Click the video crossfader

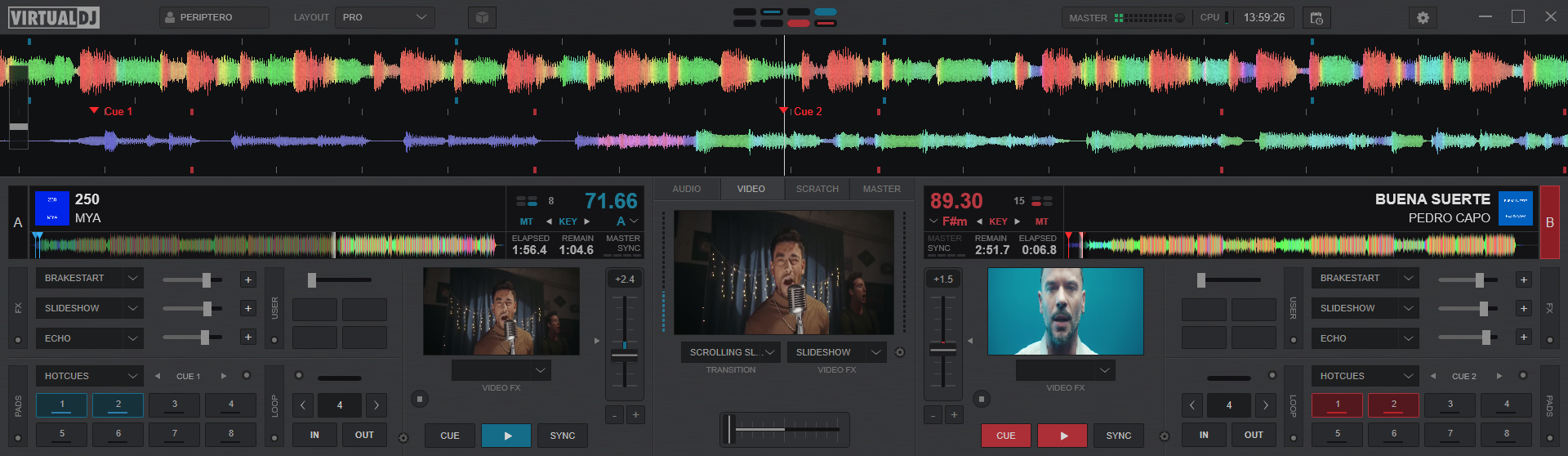[784, 429]
